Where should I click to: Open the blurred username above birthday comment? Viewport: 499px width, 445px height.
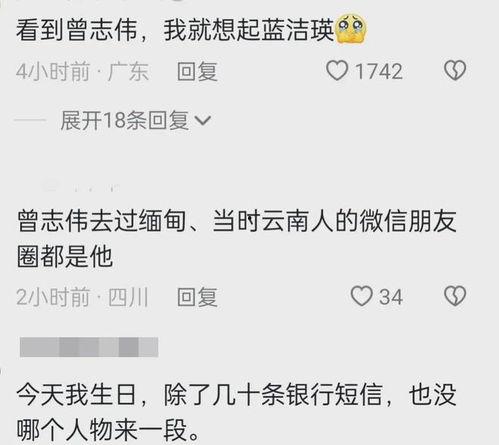[x=89, y=347]
